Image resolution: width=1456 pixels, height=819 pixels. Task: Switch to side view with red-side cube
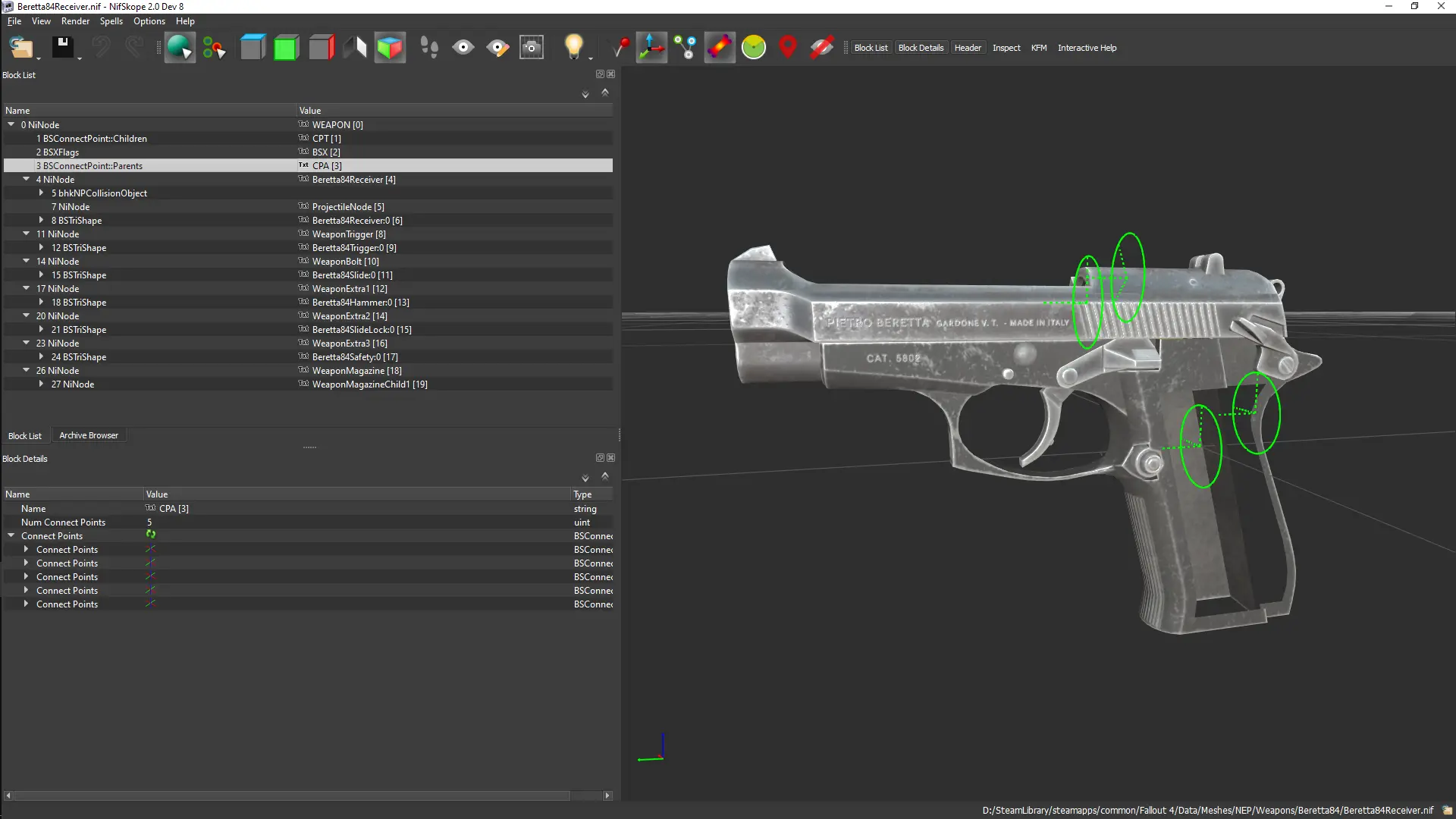(322, 47)
